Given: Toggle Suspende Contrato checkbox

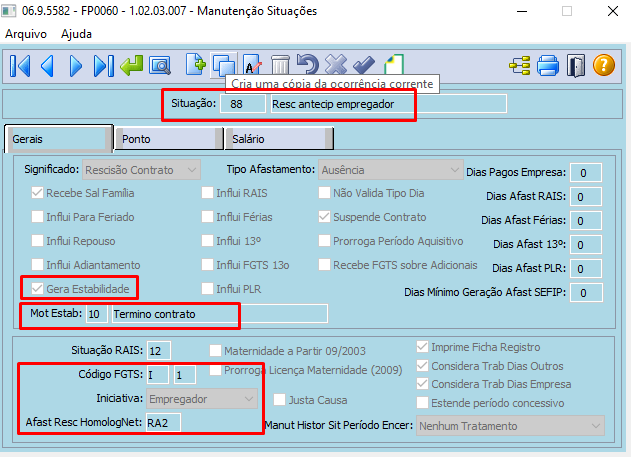Looking at the screenshot, I should click(x=324, y=217).
